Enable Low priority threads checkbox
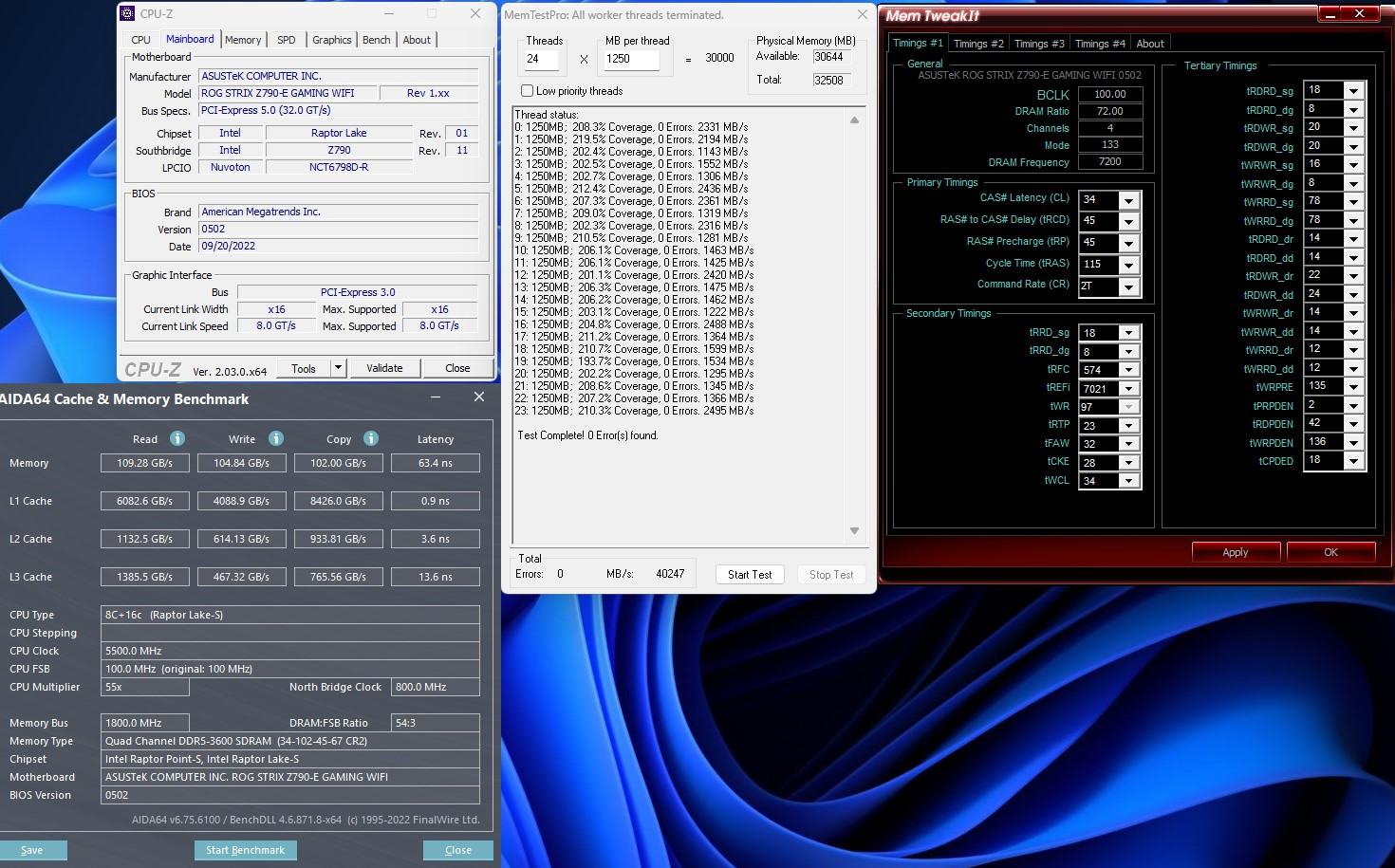The image size is (1395, 868). pyautogui.click(x=527, y=91)
